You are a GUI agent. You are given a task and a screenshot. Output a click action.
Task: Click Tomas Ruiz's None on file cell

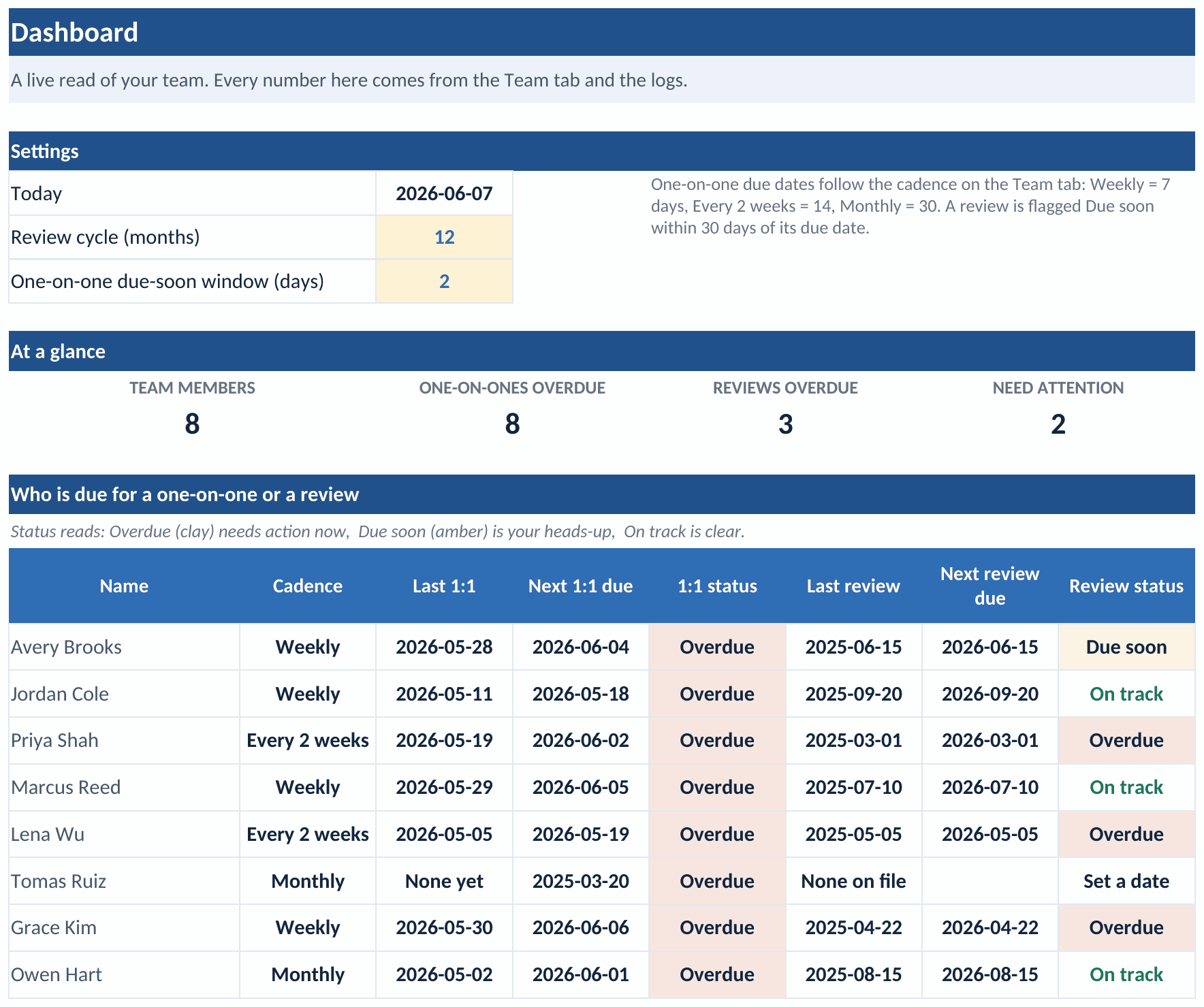853,881
